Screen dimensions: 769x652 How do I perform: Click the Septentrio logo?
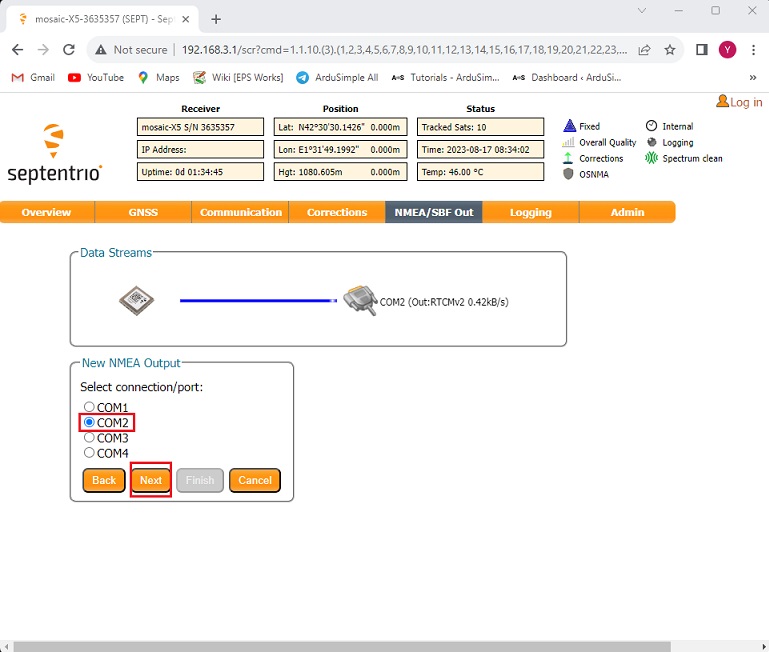(54, 154)
